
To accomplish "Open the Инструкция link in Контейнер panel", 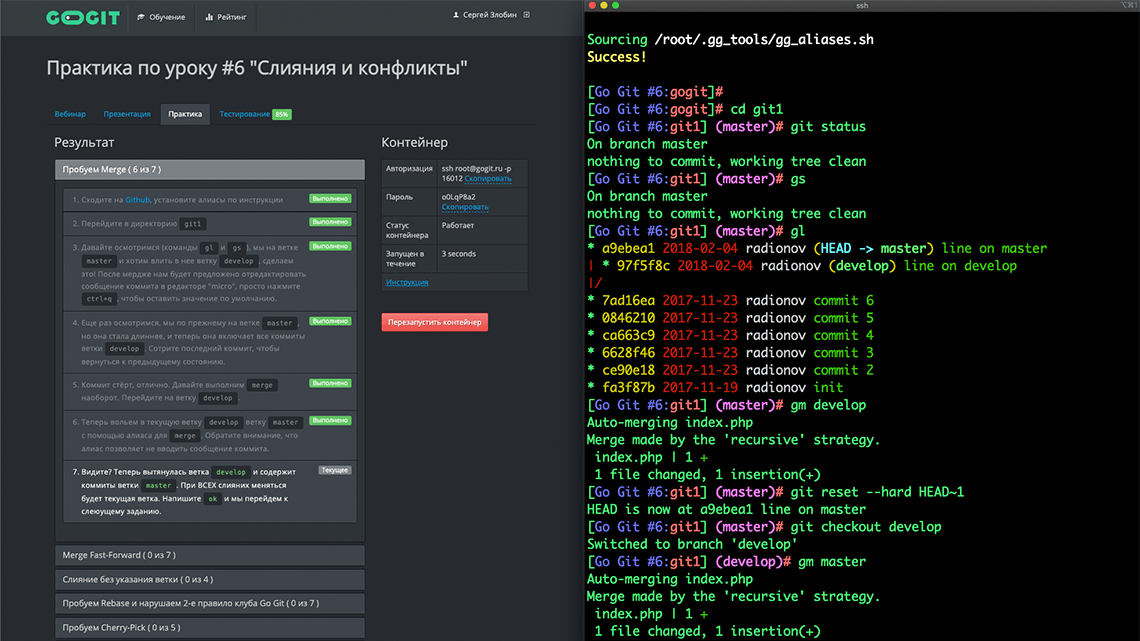I will point(407,283).
